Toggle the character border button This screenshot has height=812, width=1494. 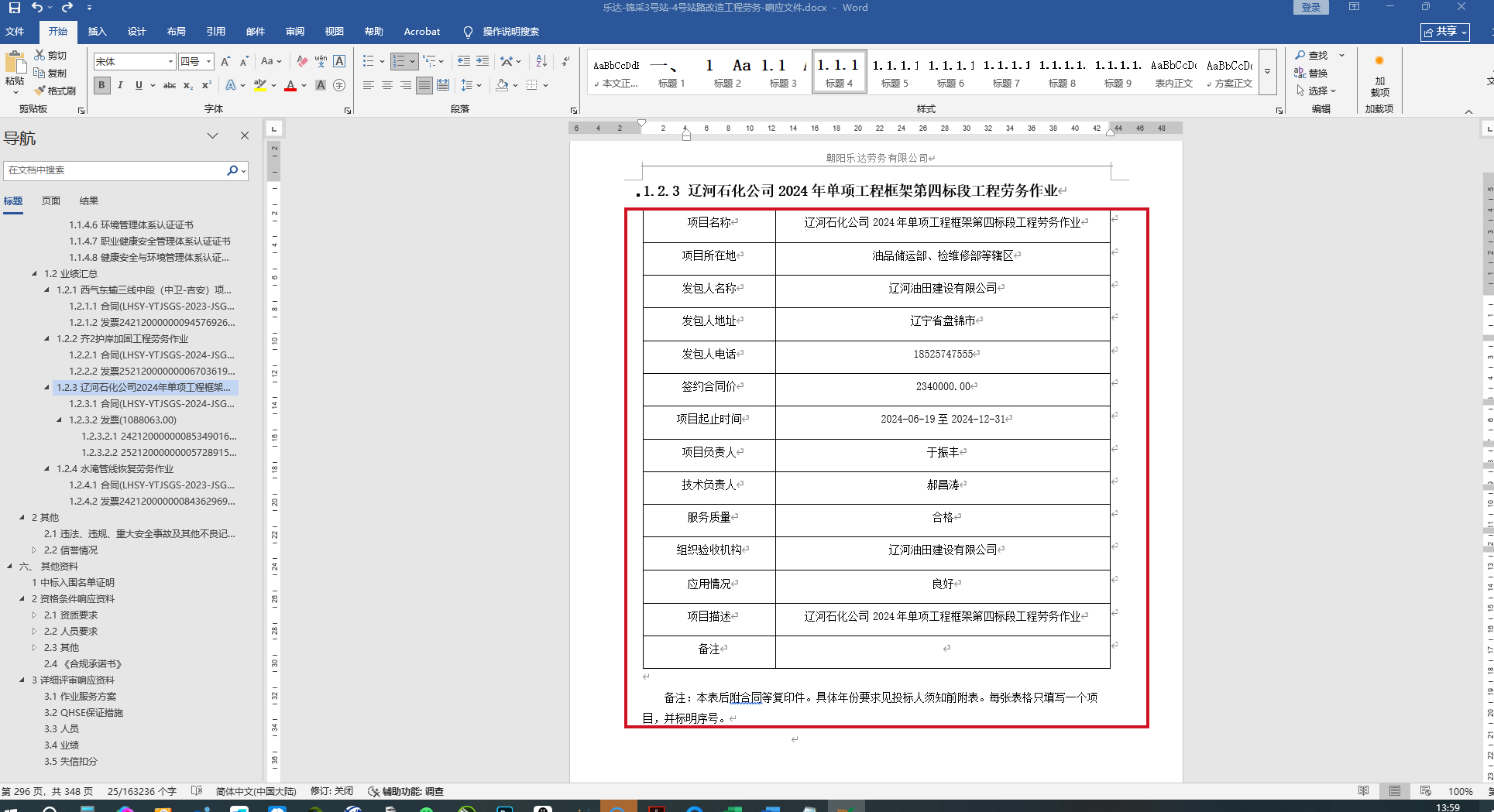pos(339,61)
